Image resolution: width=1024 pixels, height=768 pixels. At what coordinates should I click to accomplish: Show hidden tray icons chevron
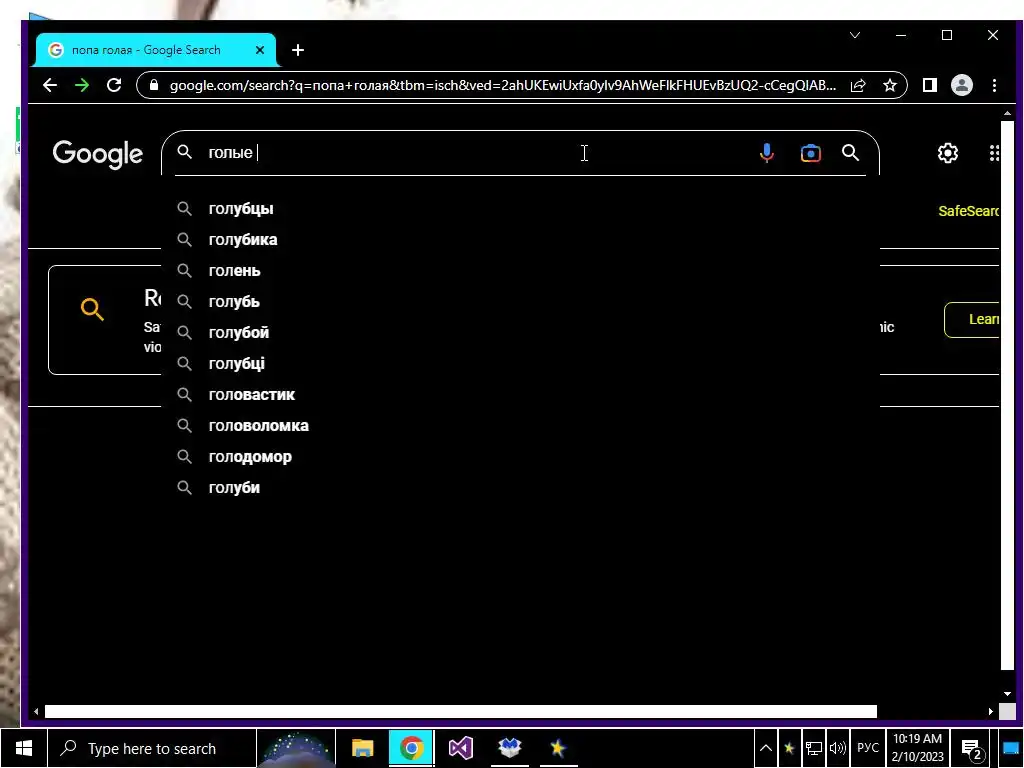coord(765,748)
